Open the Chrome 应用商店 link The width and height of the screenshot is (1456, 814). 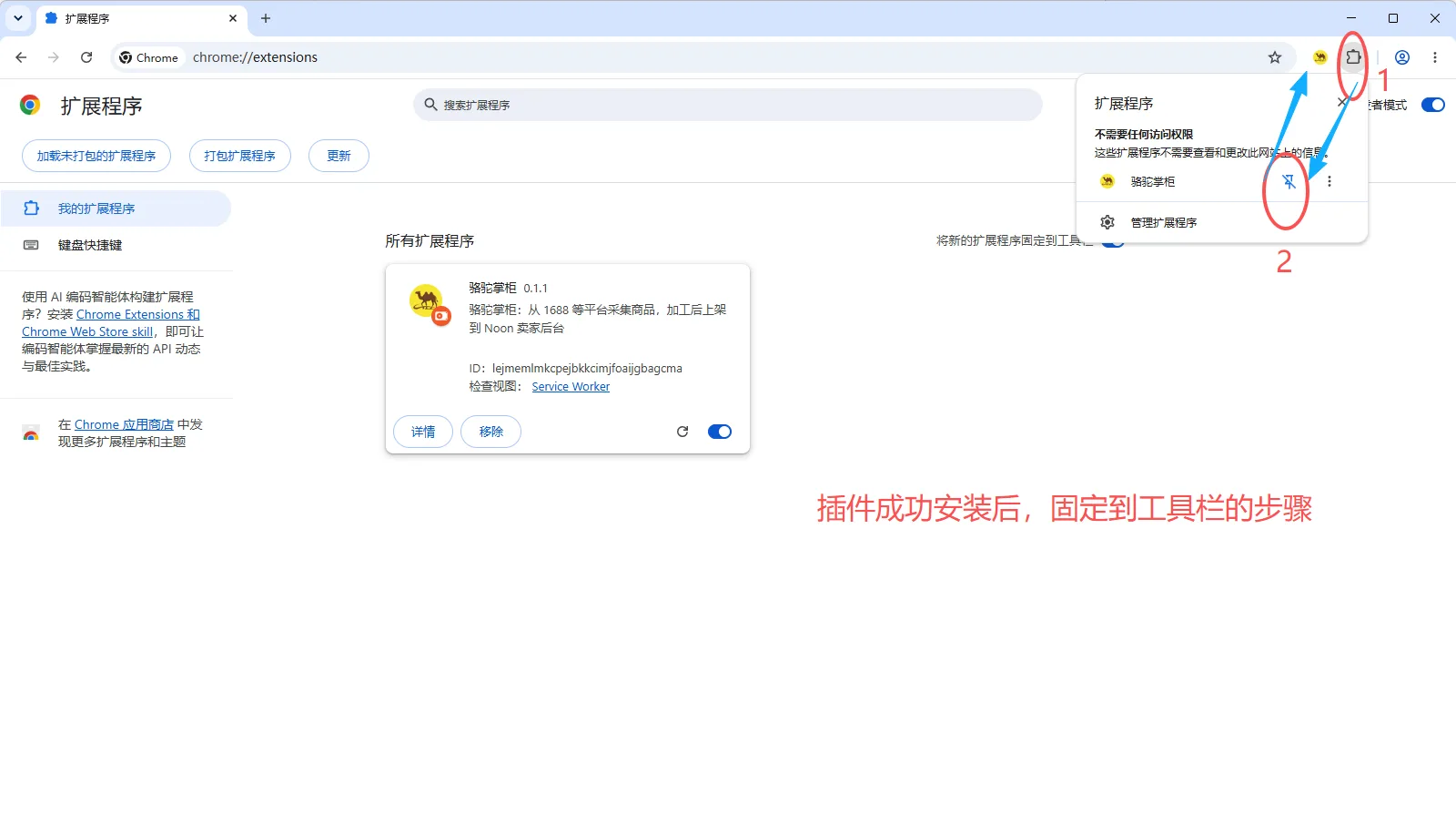point(124,424)
